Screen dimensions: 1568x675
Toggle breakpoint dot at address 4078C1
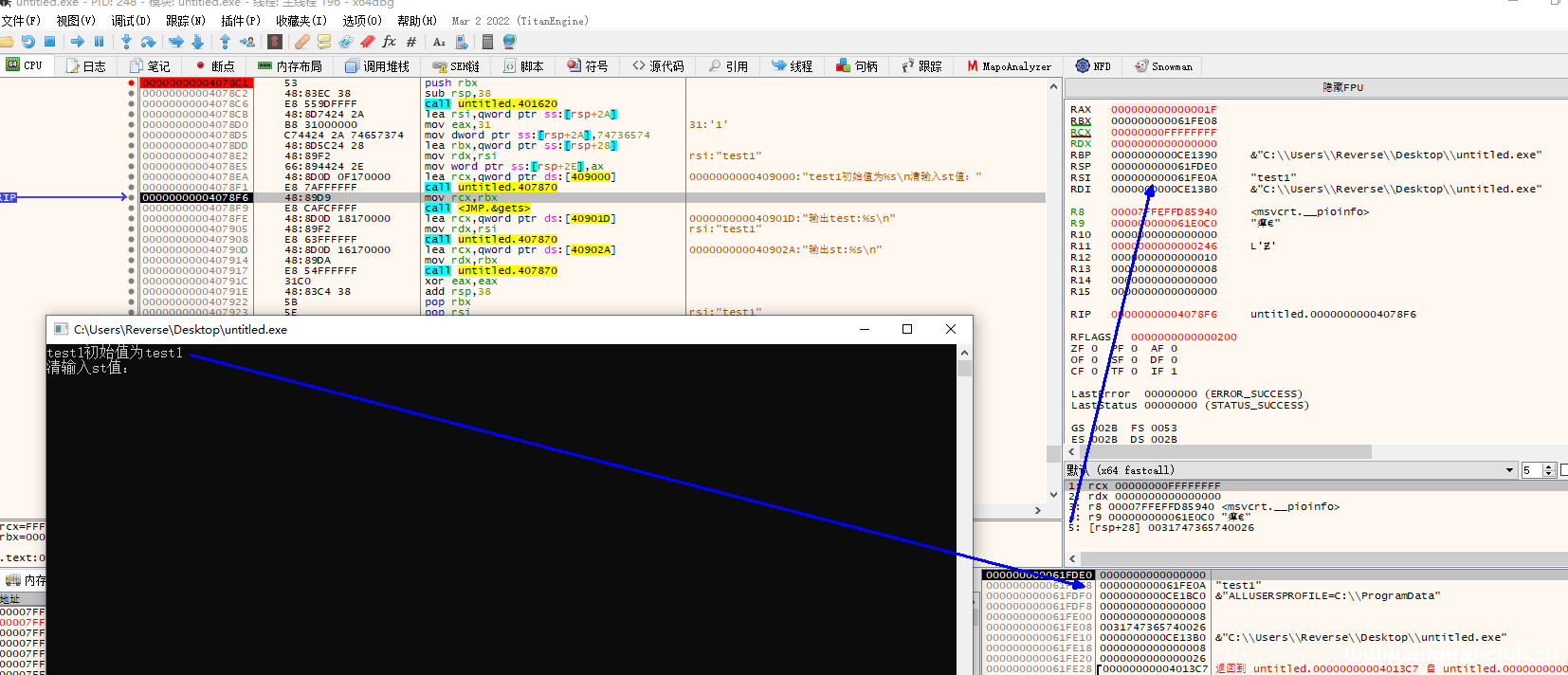point(131,83)
